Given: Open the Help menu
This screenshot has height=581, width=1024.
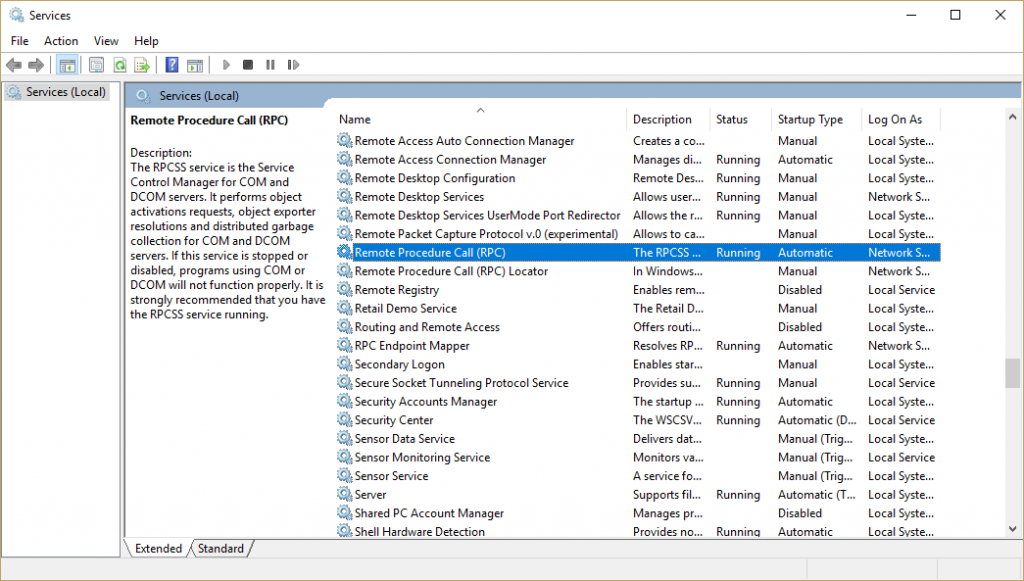Looking at the screenshot, I should tap(146, 40).
